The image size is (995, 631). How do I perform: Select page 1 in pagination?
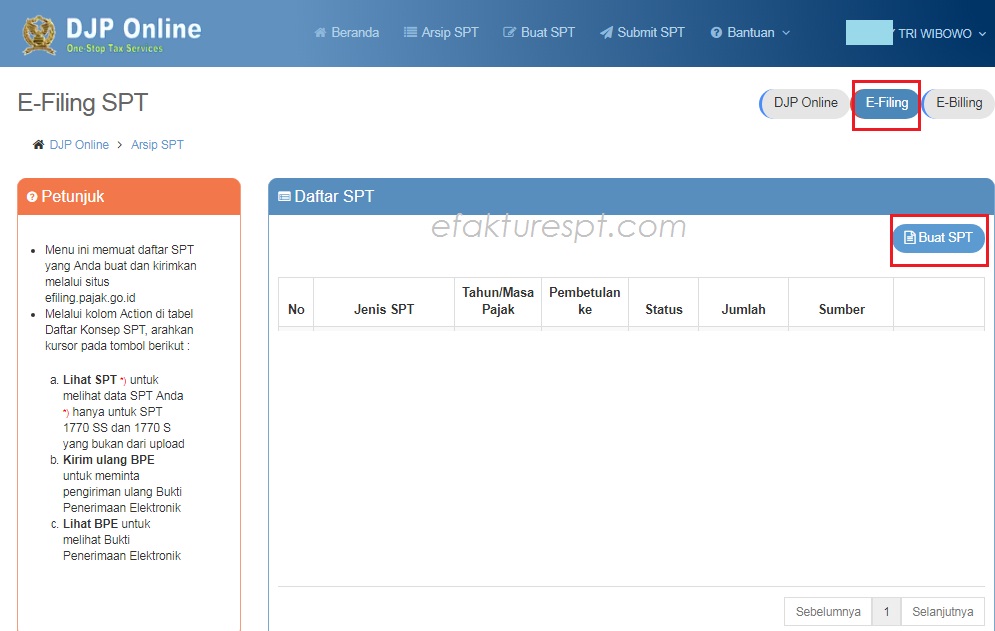pyautogui.click(x=886, y=611)
